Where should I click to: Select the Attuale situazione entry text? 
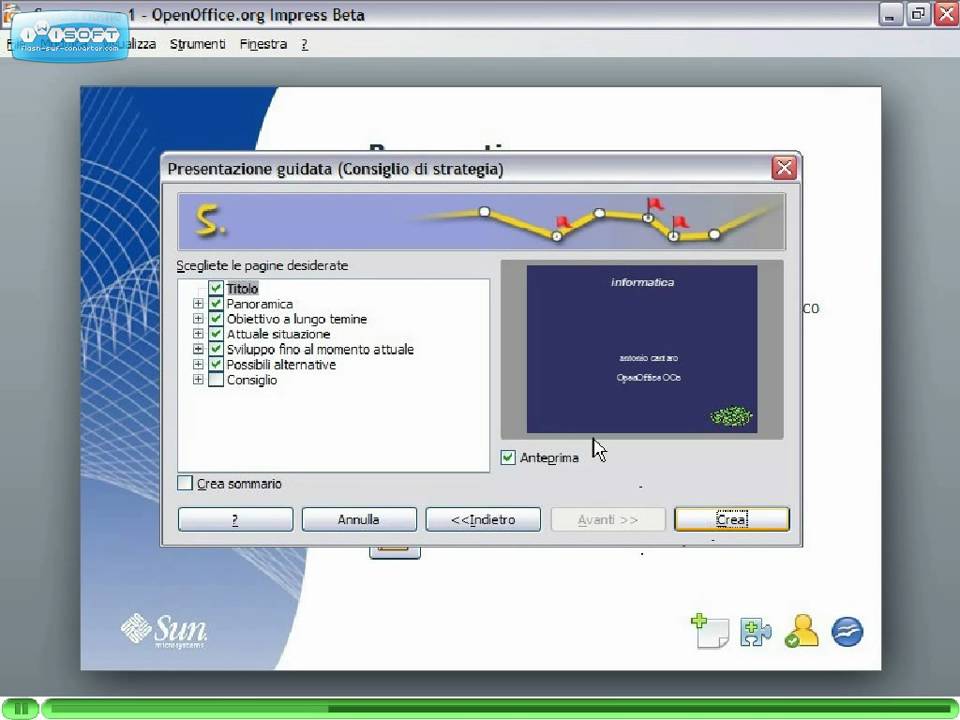(279, 334)
